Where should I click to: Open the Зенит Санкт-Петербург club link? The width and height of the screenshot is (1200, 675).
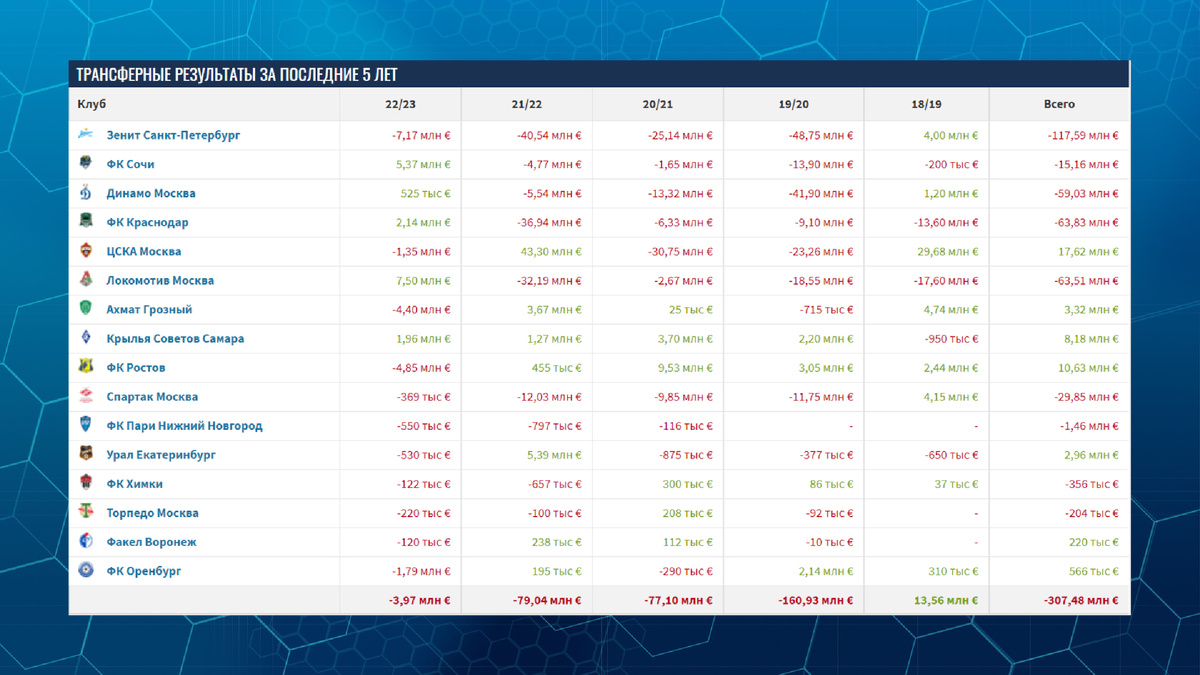coord(173,135)
